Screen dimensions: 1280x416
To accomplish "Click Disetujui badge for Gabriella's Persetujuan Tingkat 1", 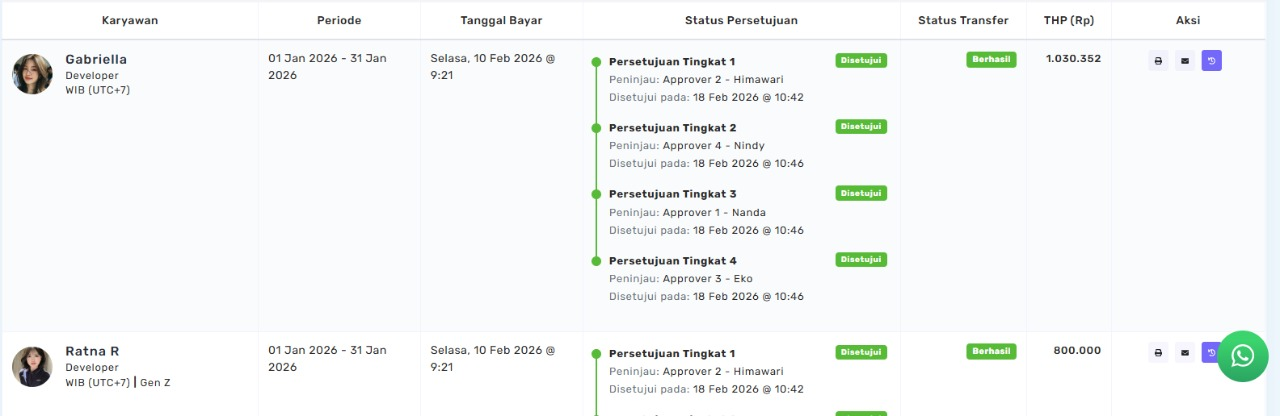I will (861, 60).
